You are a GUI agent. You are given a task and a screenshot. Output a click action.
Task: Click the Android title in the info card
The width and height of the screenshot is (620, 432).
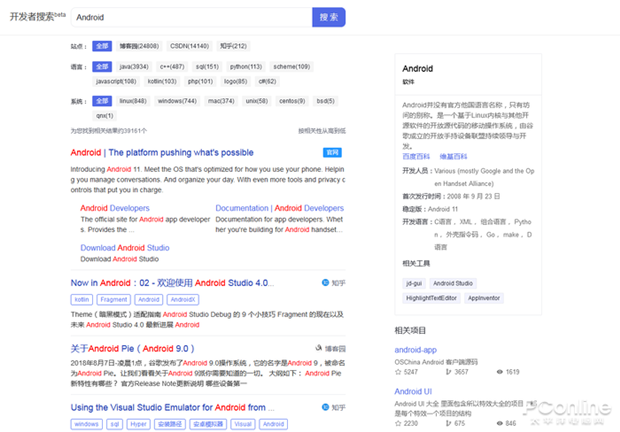click(418, 69)
